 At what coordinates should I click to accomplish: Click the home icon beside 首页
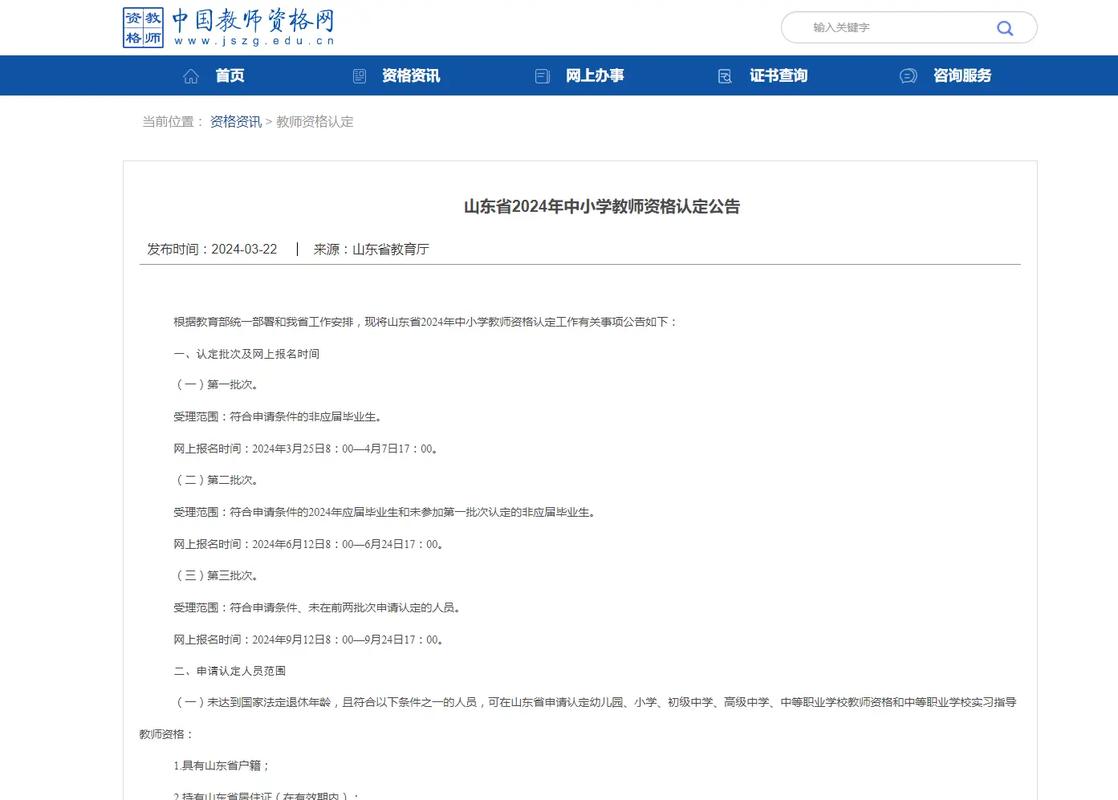(190, 76)
